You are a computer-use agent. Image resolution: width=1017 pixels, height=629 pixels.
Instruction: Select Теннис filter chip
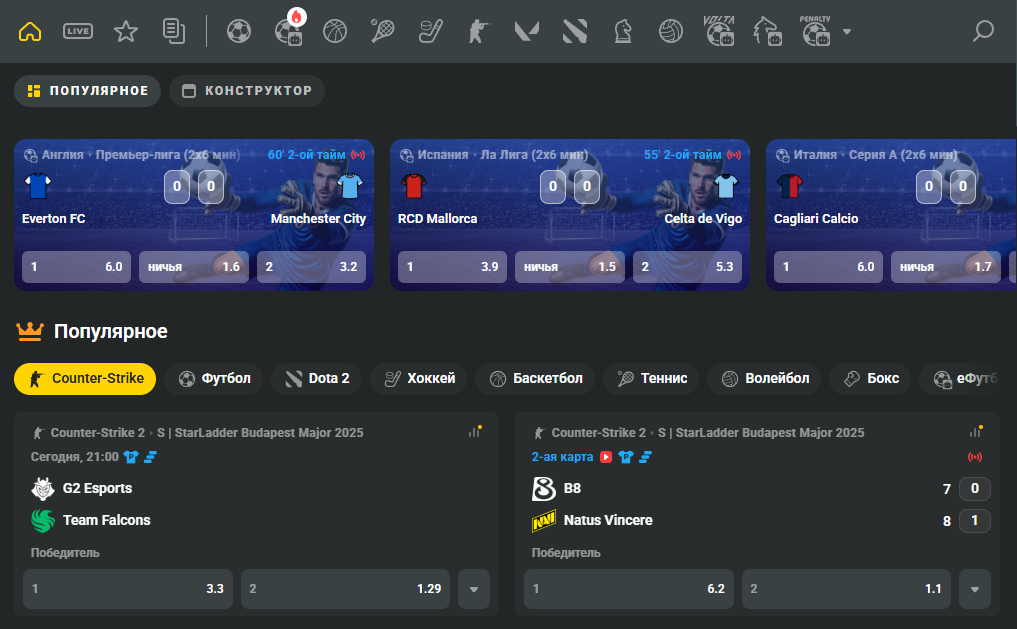click(x=651, y=379)
